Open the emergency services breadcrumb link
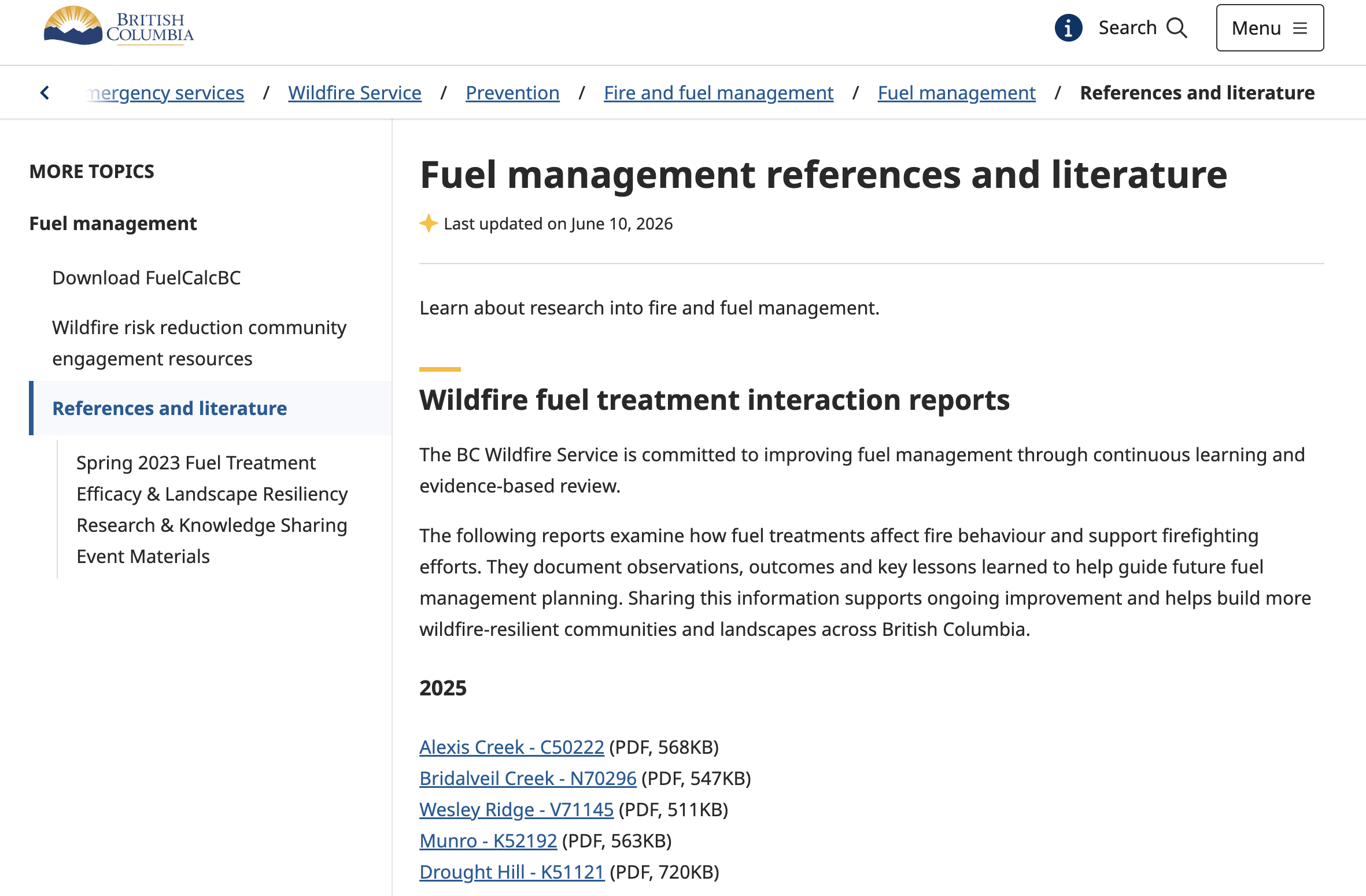This screenshot has width=1366, height=896. coord(165,92)
